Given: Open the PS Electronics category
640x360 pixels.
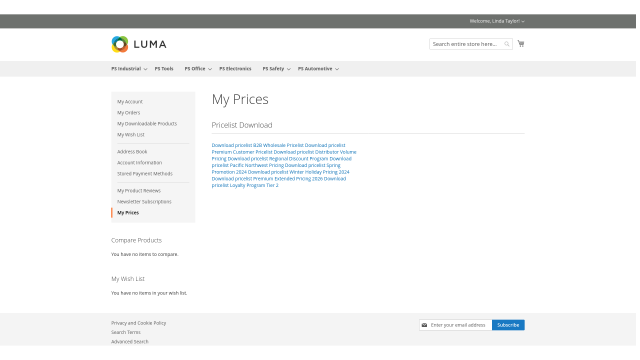Looking at the screenshot, I should coord(235,69).
